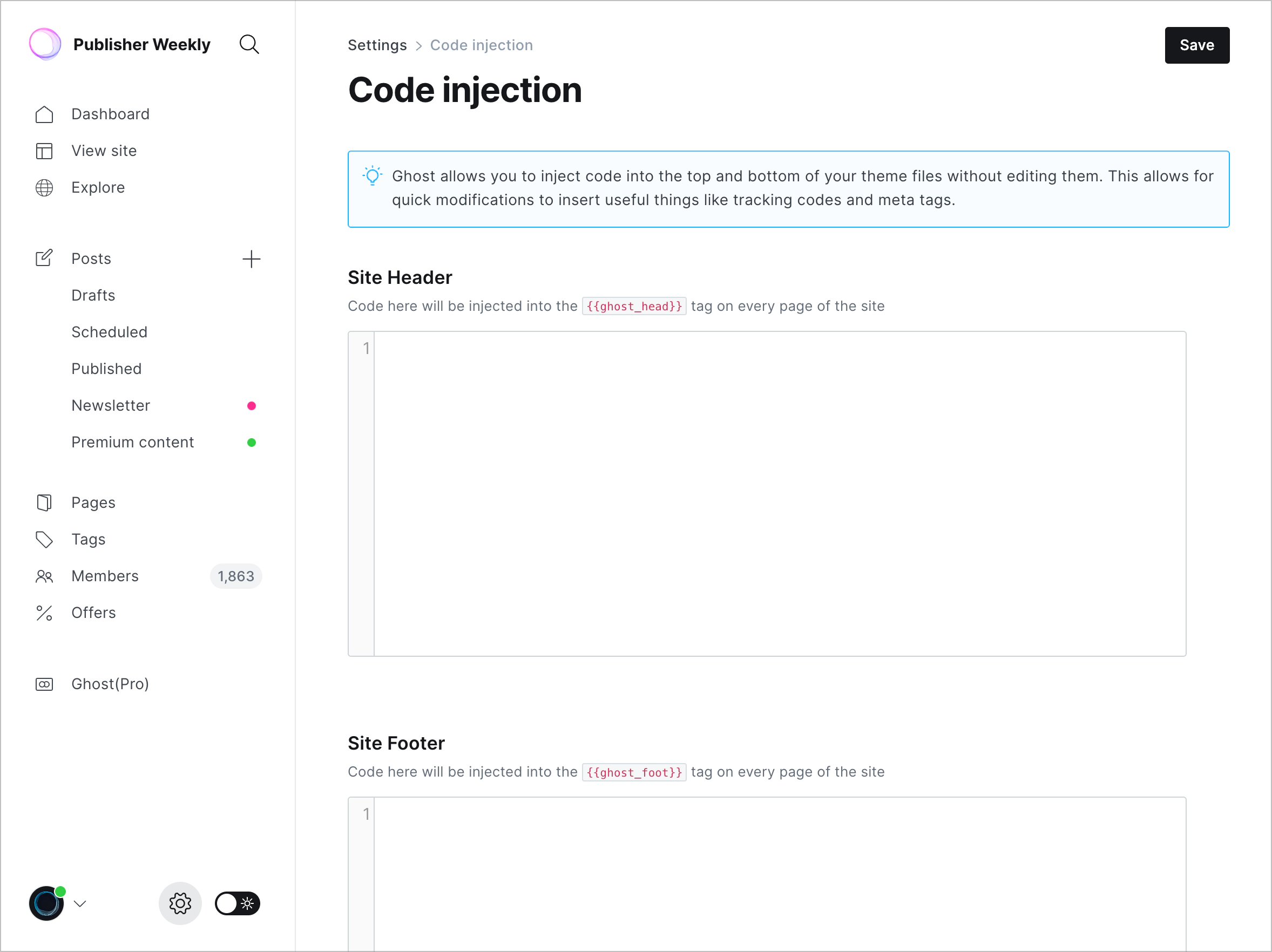1272x952 pixels.
Task: Click the Save button top right
Action: pyautogui.click(x=1196, y=45)
